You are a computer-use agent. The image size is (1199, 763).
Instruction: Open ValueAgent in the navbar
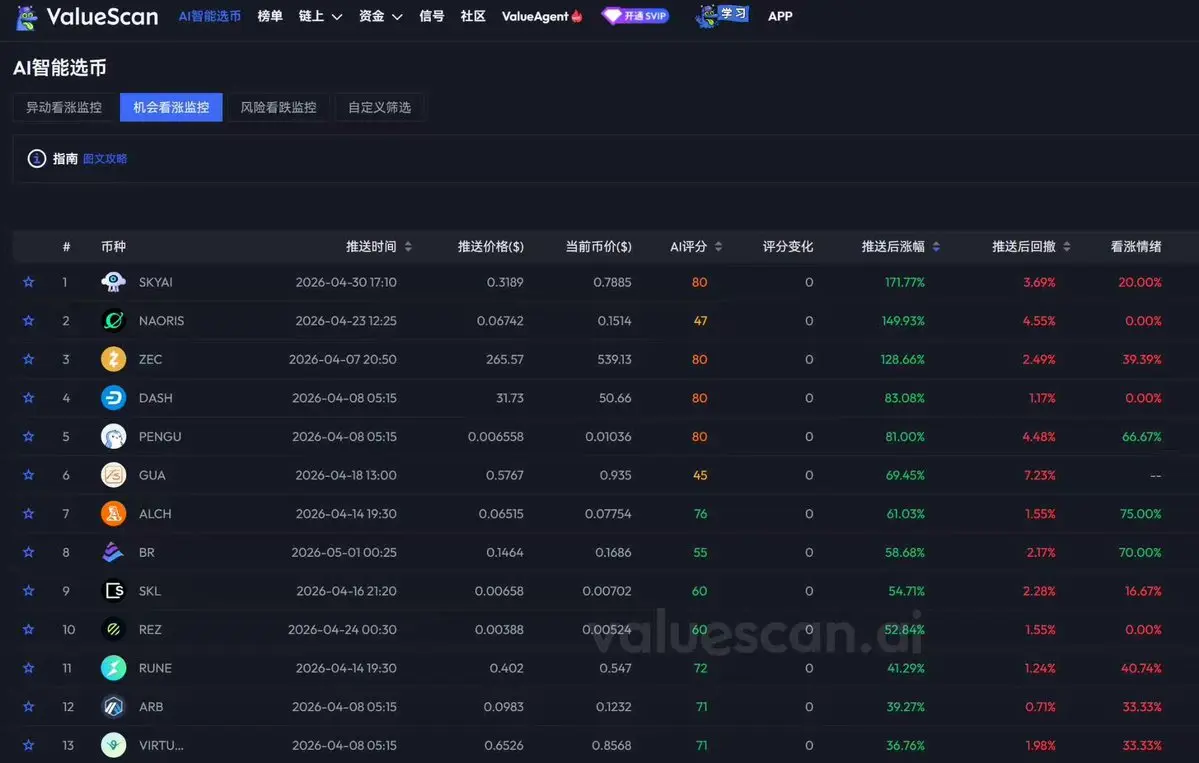pyautogui.click(x=541, y=16)
